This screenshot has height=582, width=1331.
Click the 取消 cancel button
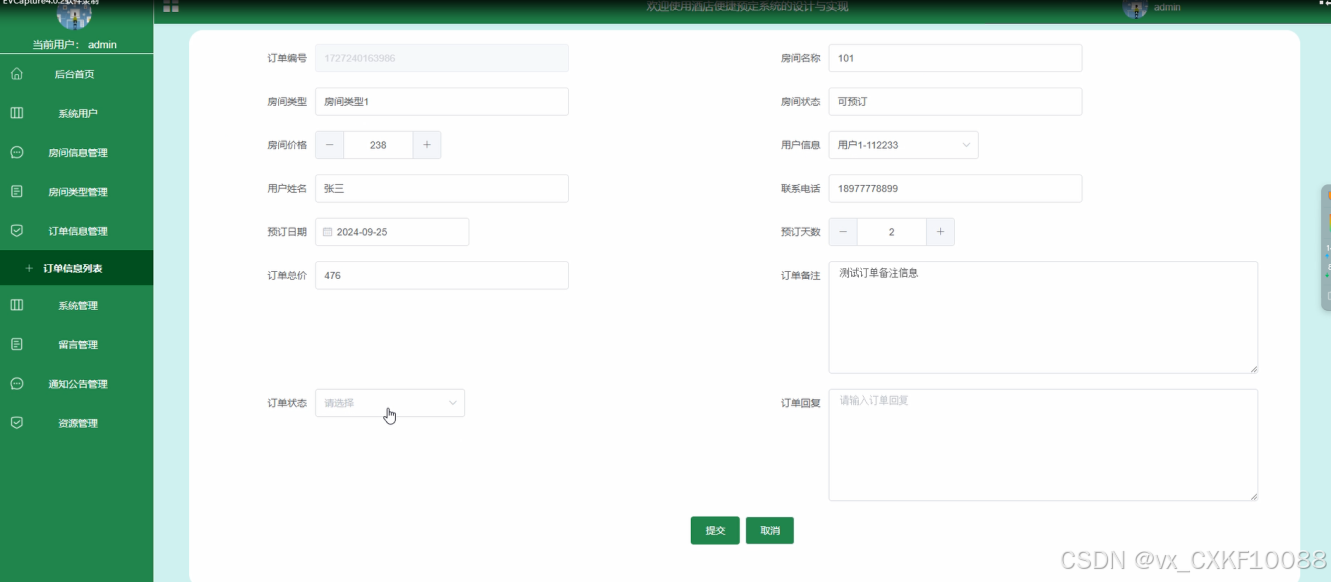click(x=770, y=530)
